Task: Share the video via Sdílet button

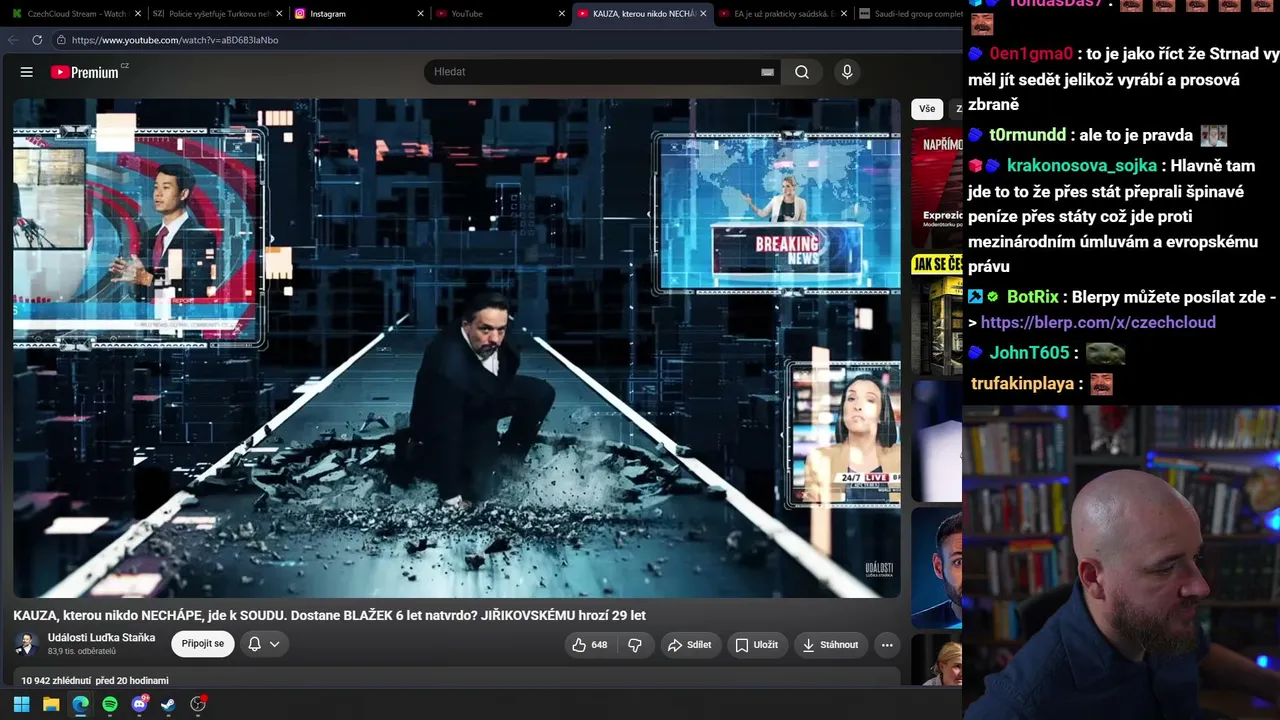Action: 689,645
